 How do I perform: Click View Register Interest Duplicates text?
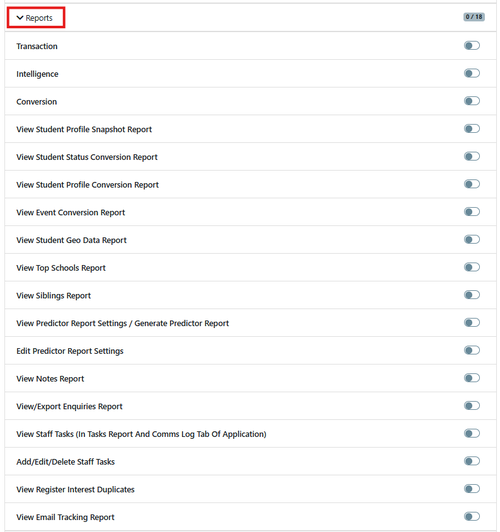tap(75, 490)
